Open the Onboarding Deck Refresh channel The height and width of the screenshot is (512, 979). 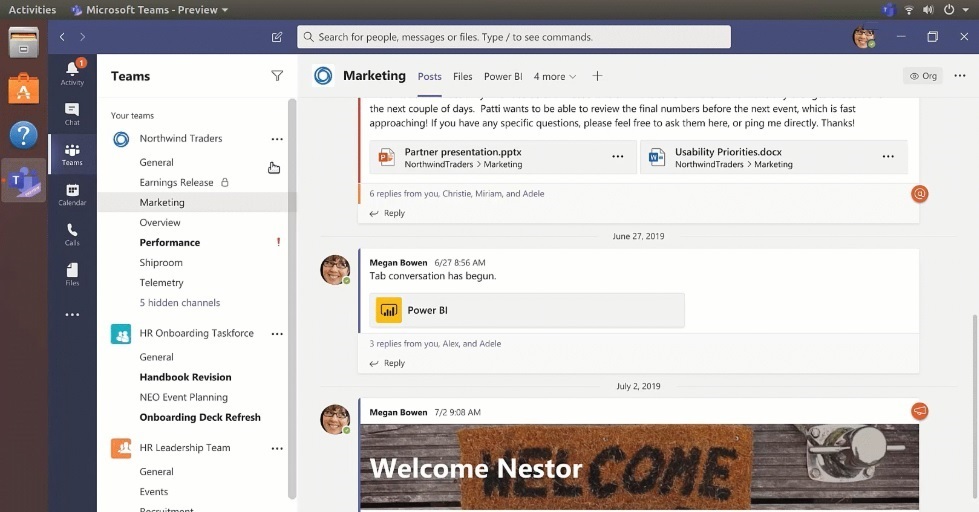[x=200, y=417]
